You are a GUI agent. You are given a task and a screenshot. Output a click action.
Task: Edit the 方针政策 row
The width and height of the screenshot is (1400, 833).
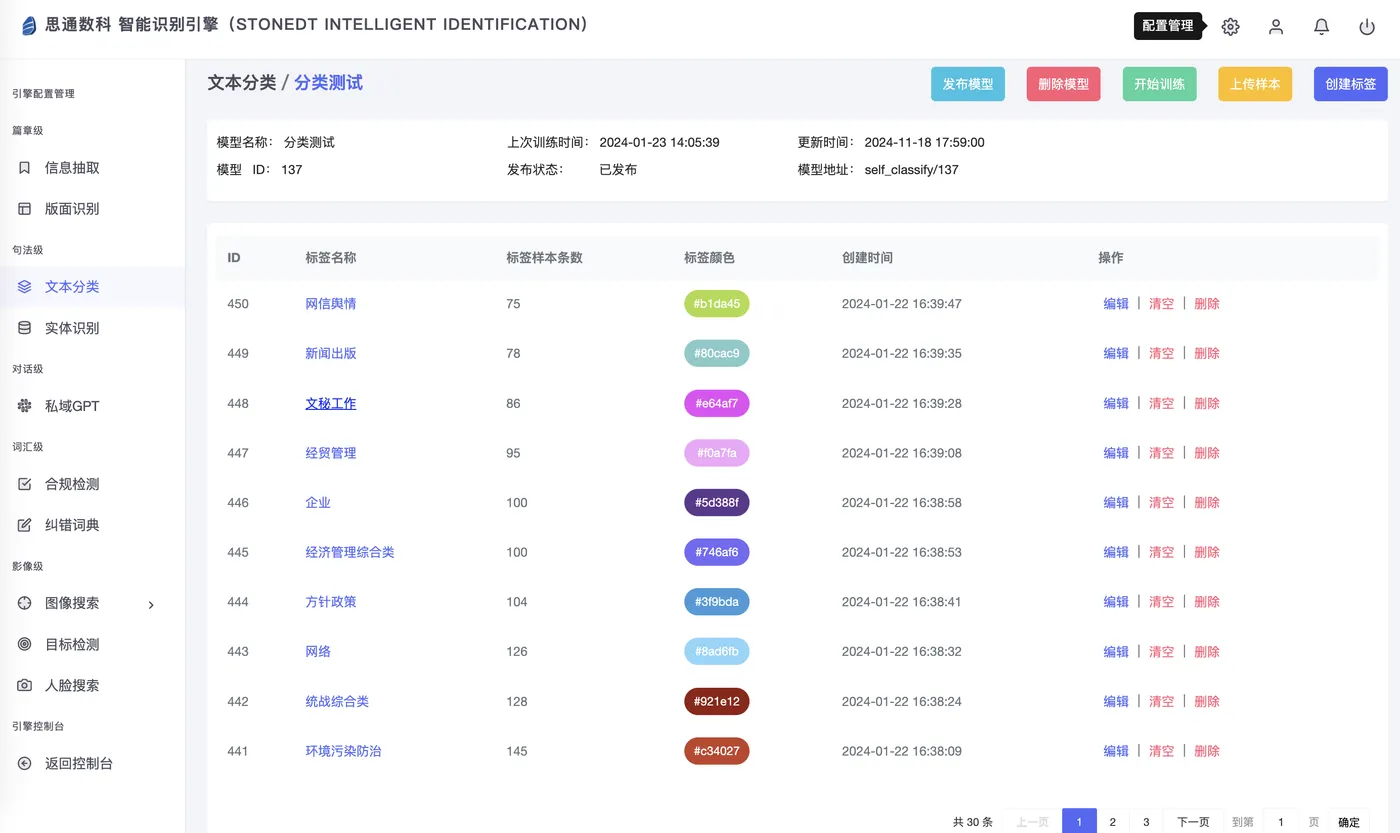tap(1116, 602)
